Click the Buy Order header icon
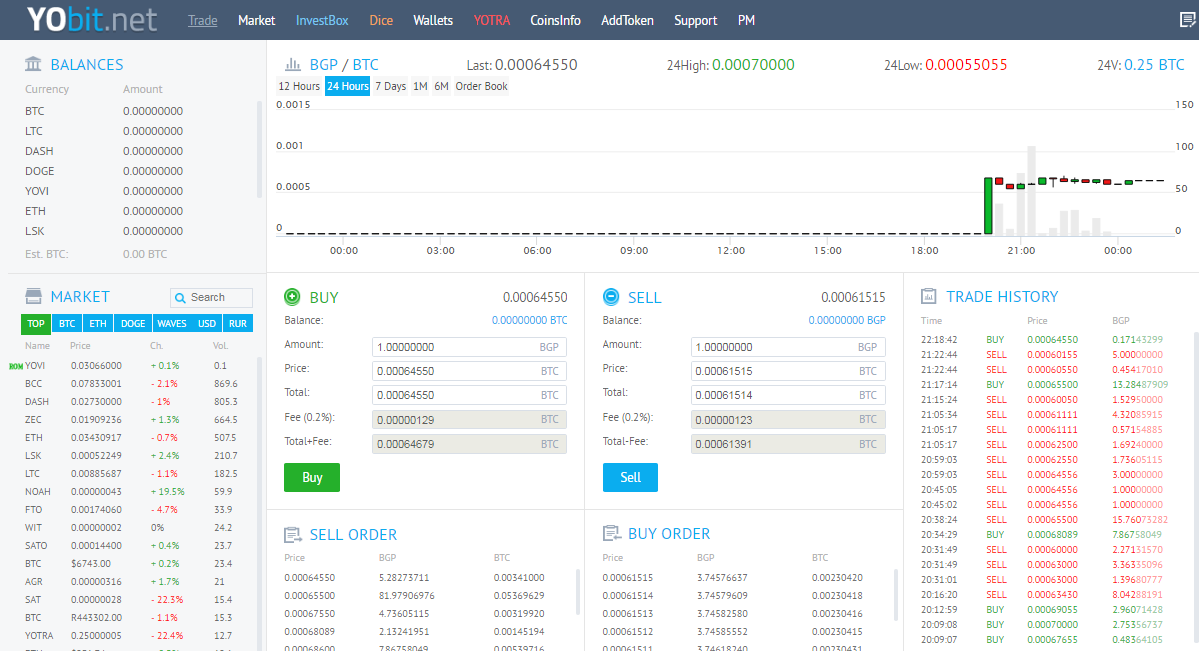The width and height of the screenshot is (1199, 651). [x=611, y=533]
